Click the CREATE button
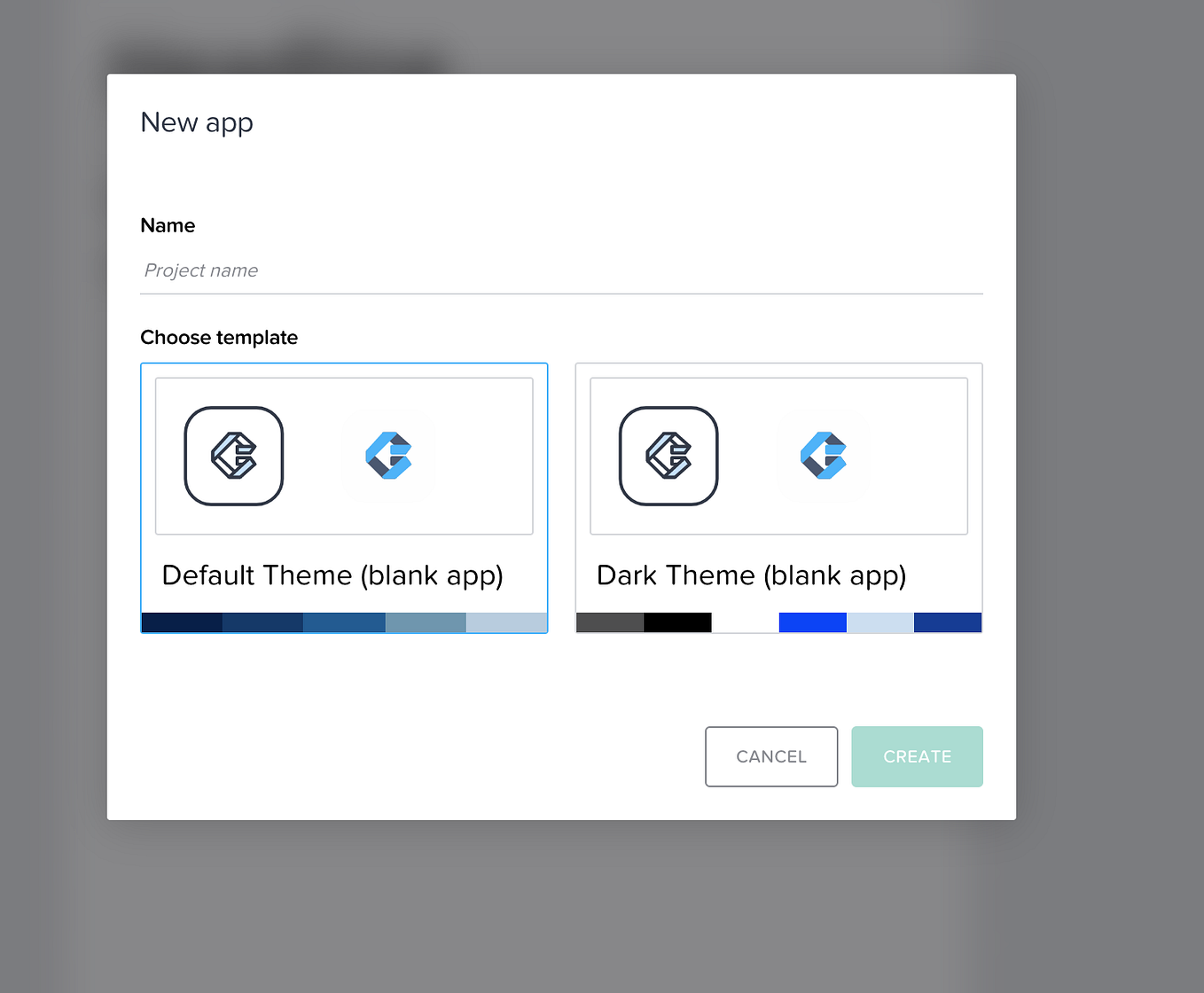 (917, 756)
